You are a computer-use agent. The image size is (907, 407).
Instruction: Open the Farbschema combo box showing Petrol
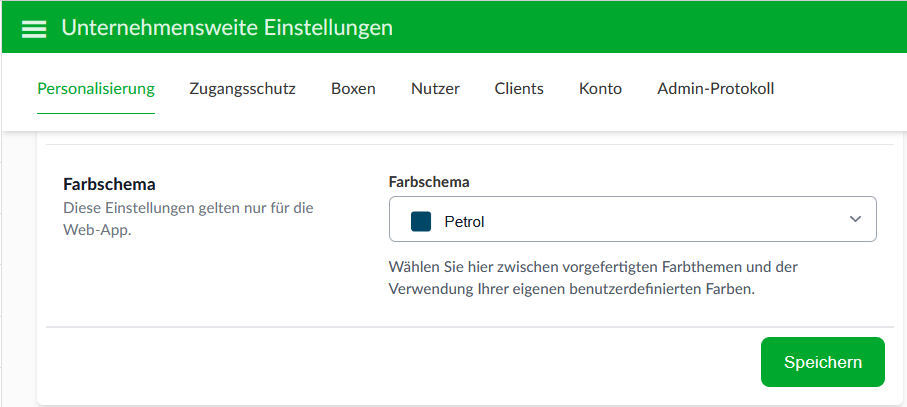632,219
